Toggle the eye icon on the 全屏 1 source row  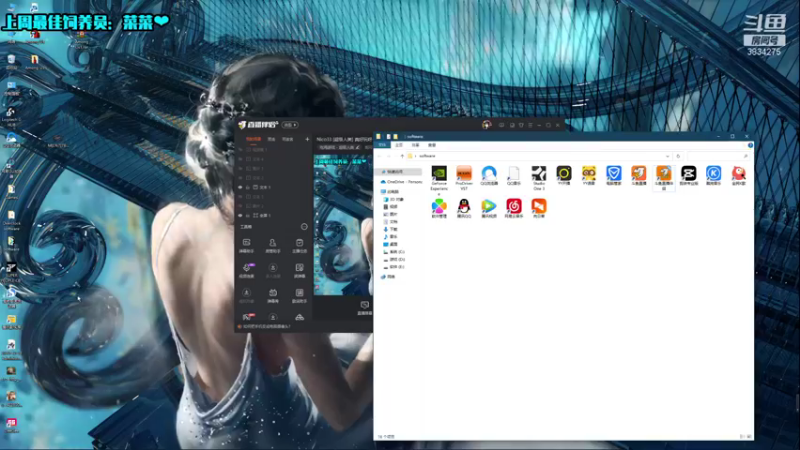point(240,215)
